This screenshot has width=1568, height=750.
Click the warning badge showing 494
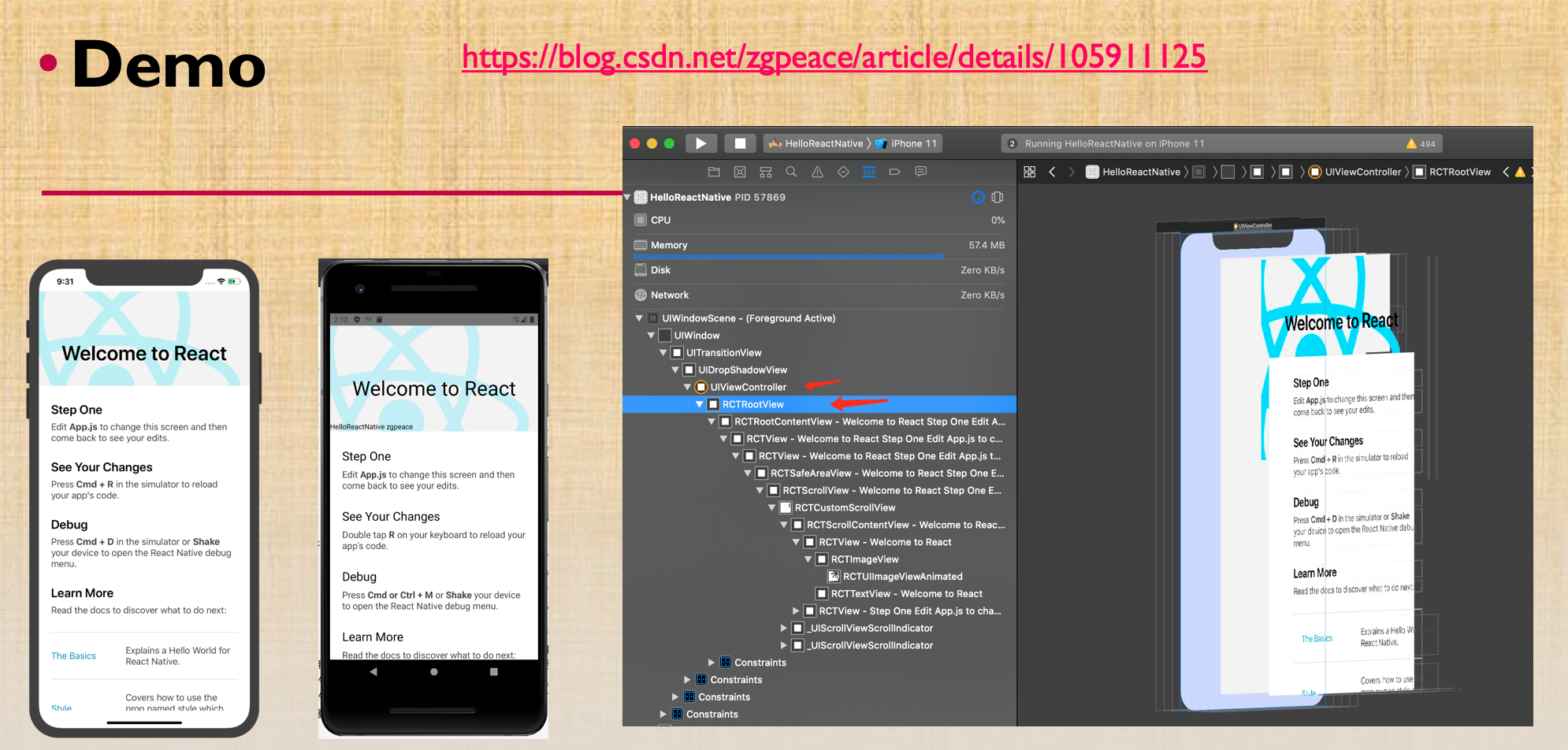[x=1420, y=143]
